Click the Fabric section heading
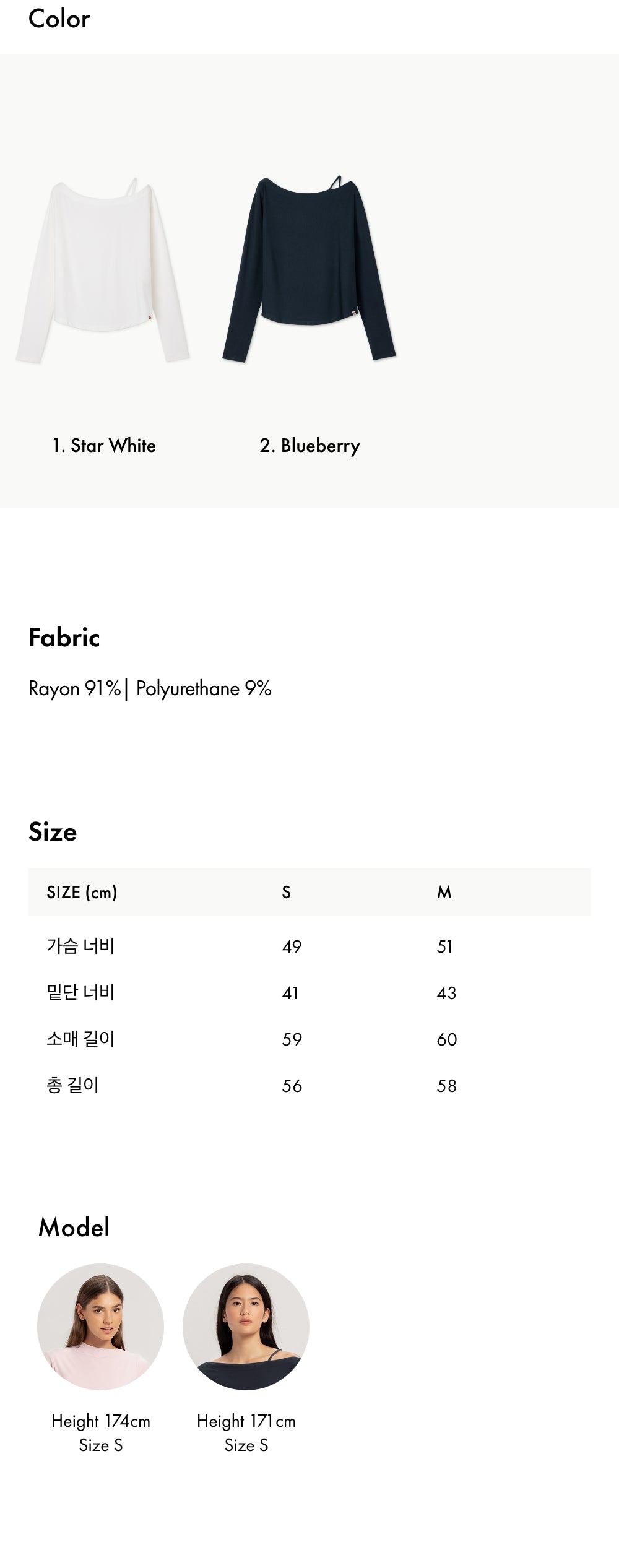Viewport: 619px width, 1568px height. coord(64,638)
